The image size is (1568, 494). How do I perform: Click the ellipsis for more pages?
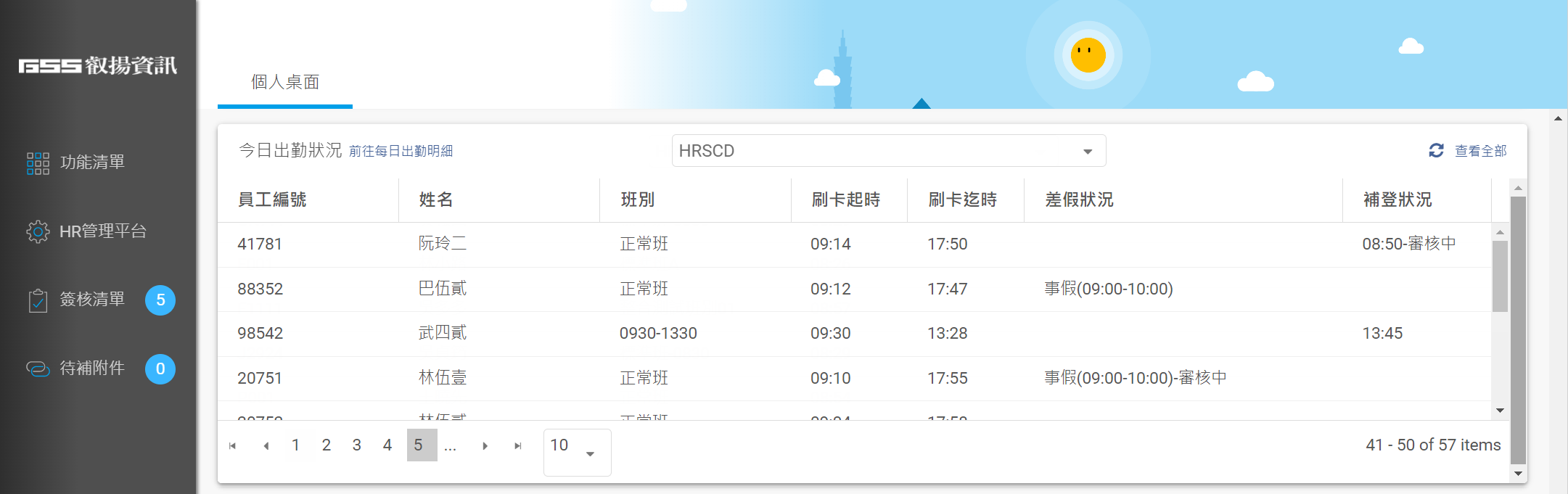pos(450,445)
